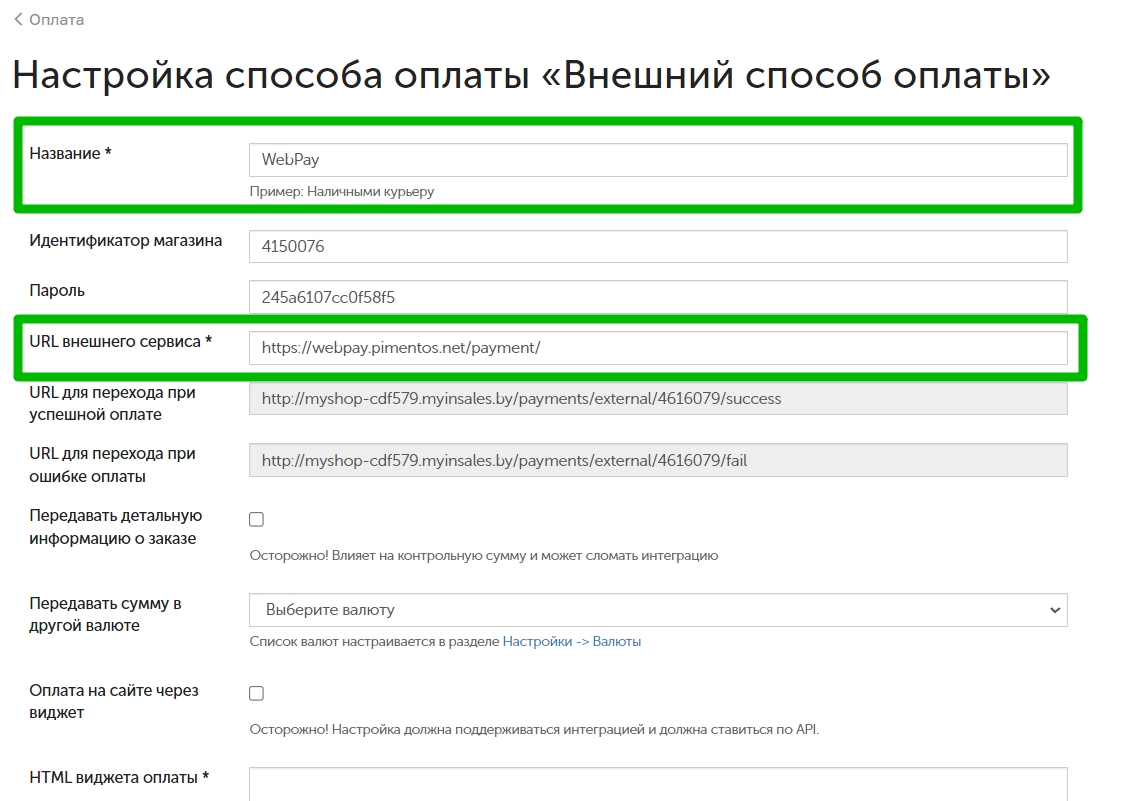1122x801 pixels.
Task: Click the payment error redirect URL field
Action: 657,460
